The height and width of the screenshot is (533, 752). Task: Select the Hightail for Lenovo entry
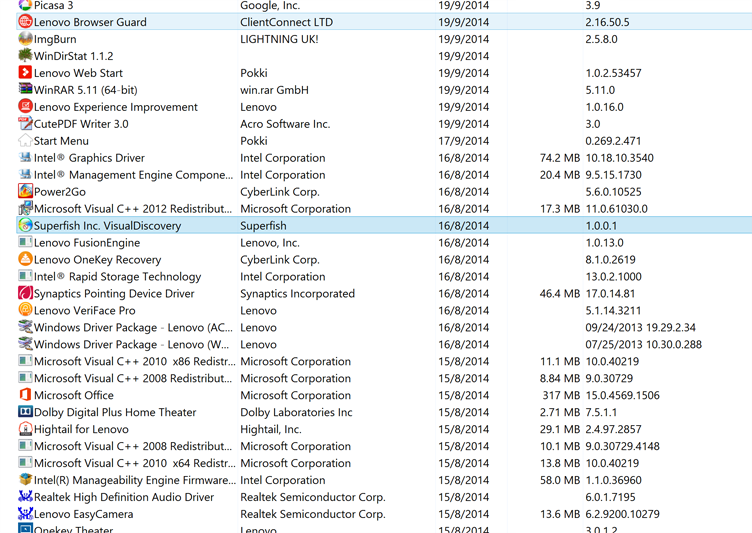tap(81, 429)
